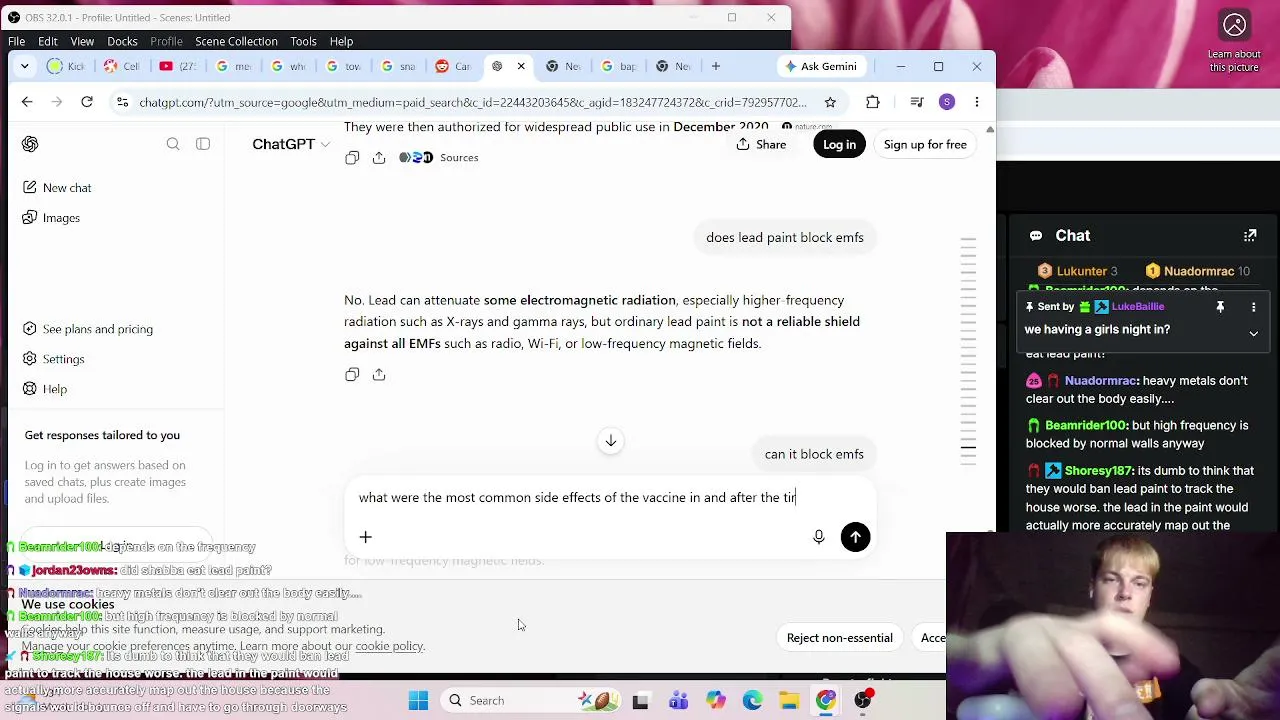
Task: Open the ChatGPT model selector dropdown
Action: point(291,144)
